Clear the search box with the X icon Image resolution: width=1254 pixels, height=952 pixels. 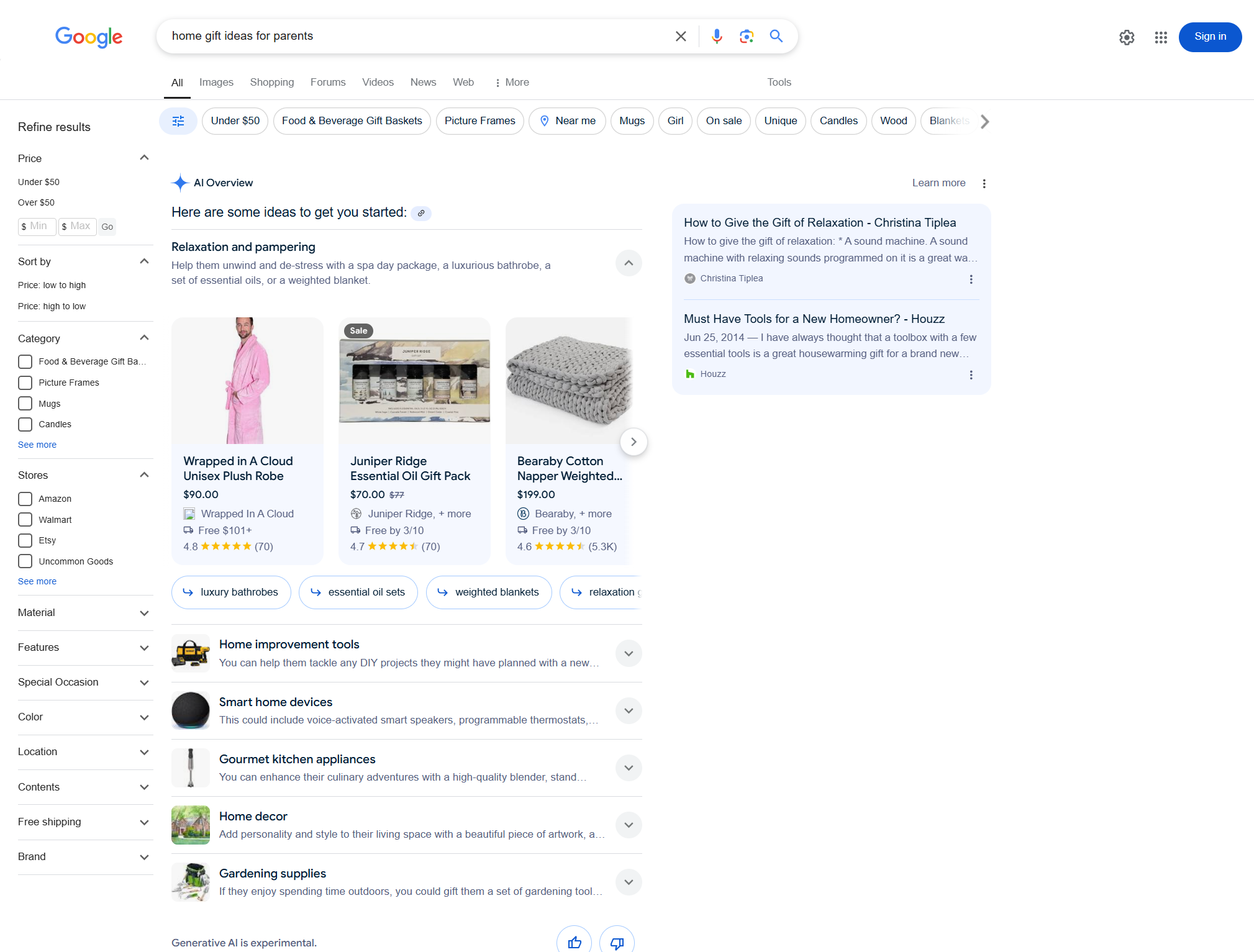[681, 36]
